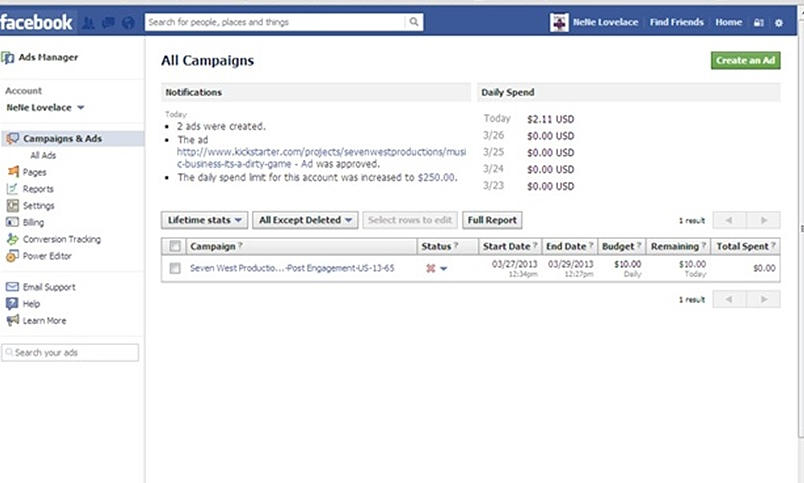Click the $250.00 spend limit link
Image resolution: width=804 pixels, height=483 pixels.
click(x=436, y=177)
